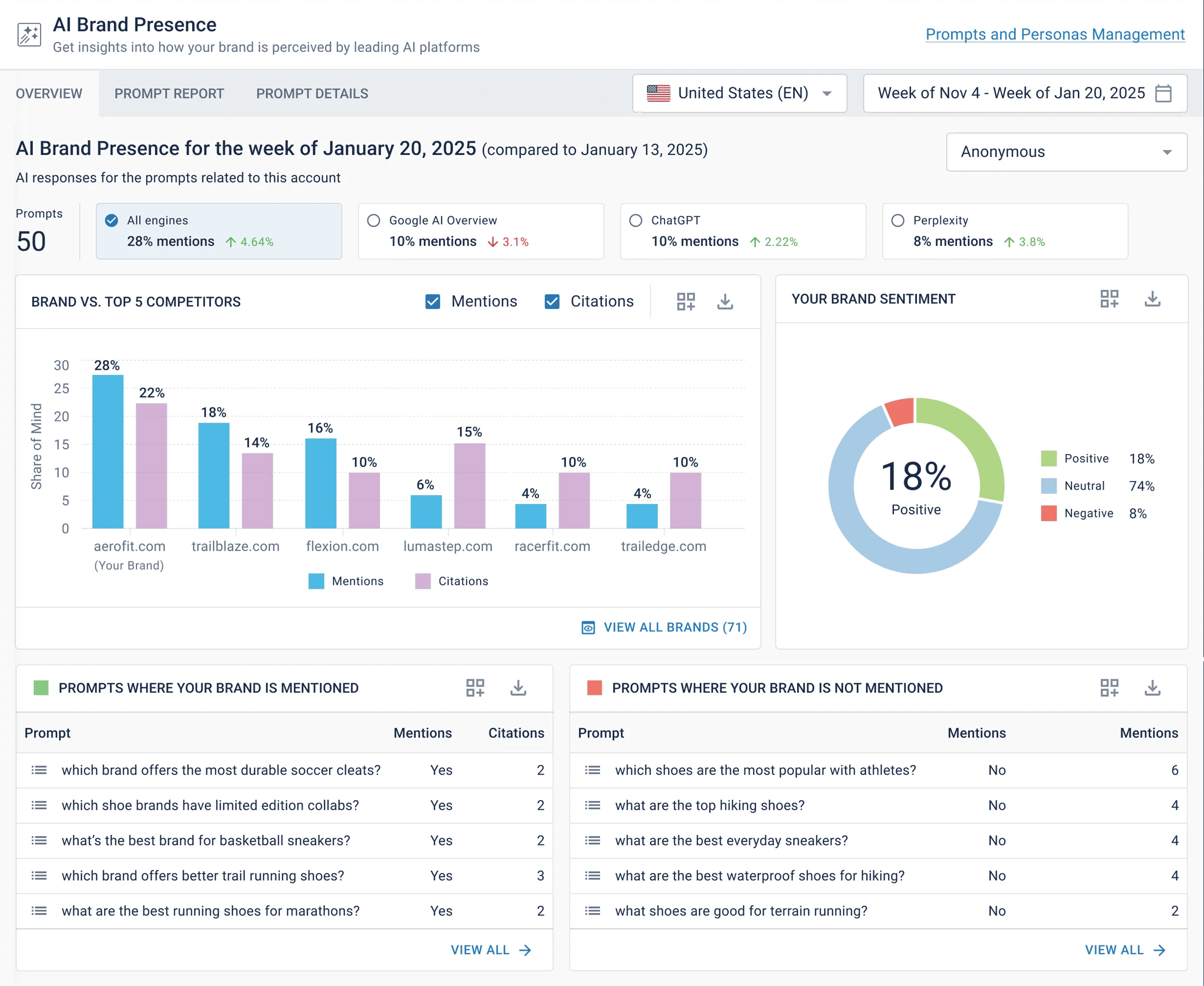Switch to the Prompt Report tab

170,94
